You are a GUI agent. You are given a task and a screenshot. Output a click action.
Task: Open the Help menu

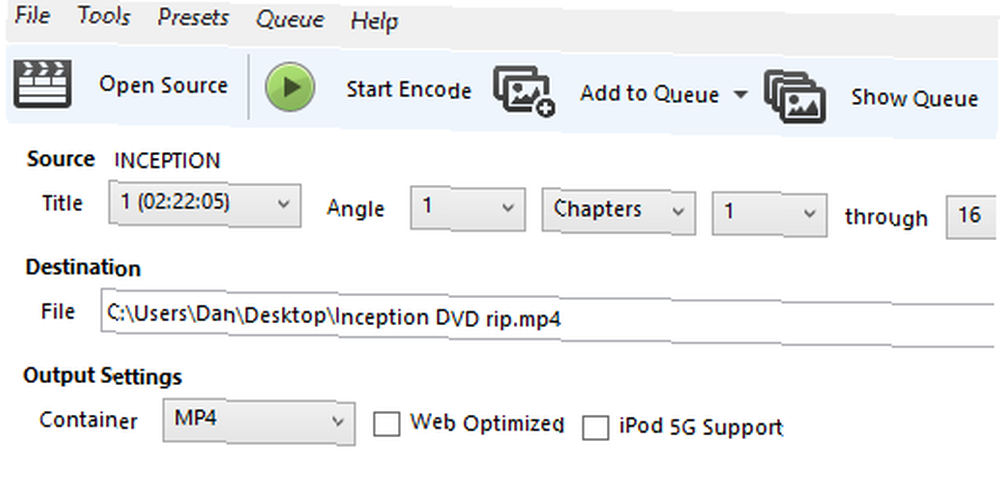tap(374, 21)
